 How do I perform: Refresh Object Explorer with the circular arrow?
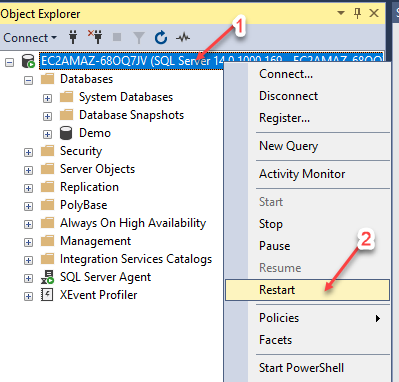[161, 37]
